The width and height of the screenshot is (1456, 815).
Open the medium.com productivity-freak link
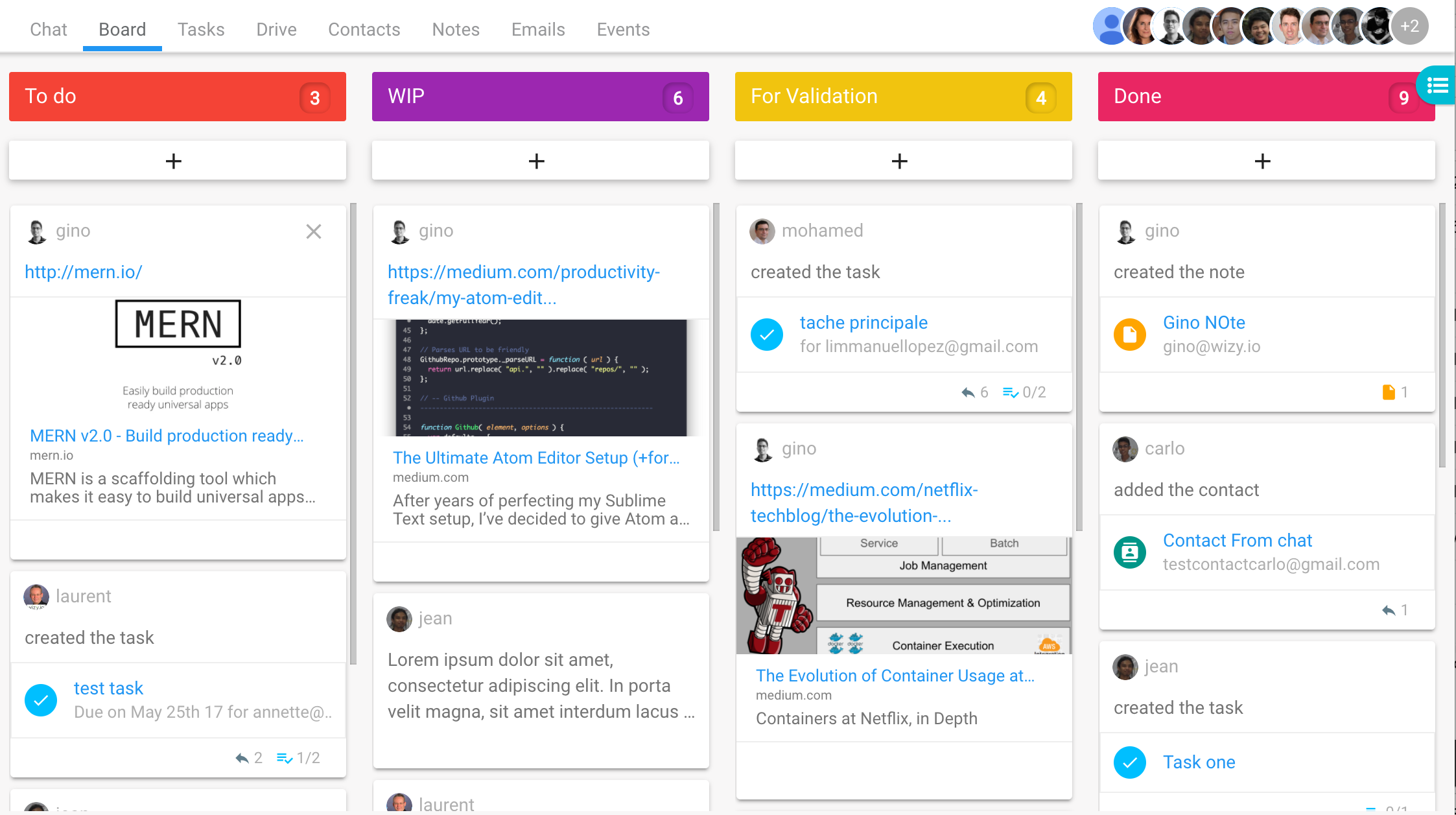[x=524, y=285]
